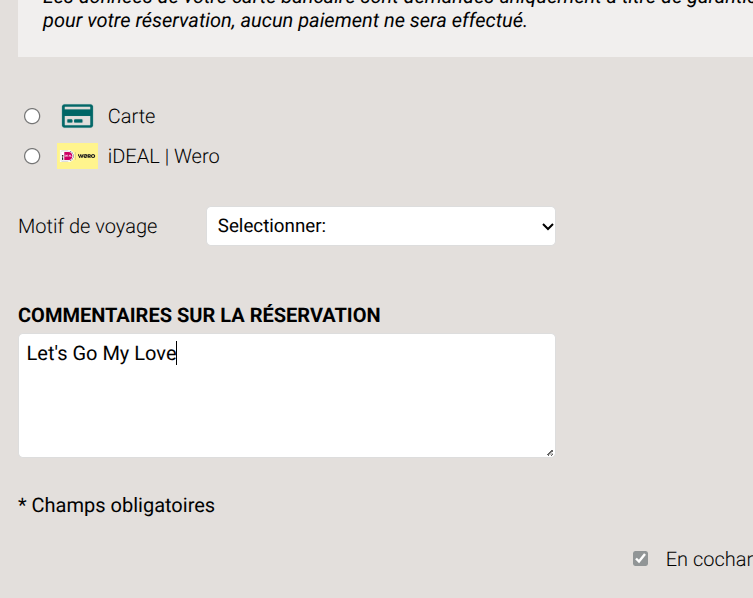The image size is (753, 598).
Task: Click the "Let's Go My Love" comment text
Action: click(x=101, y=353)
